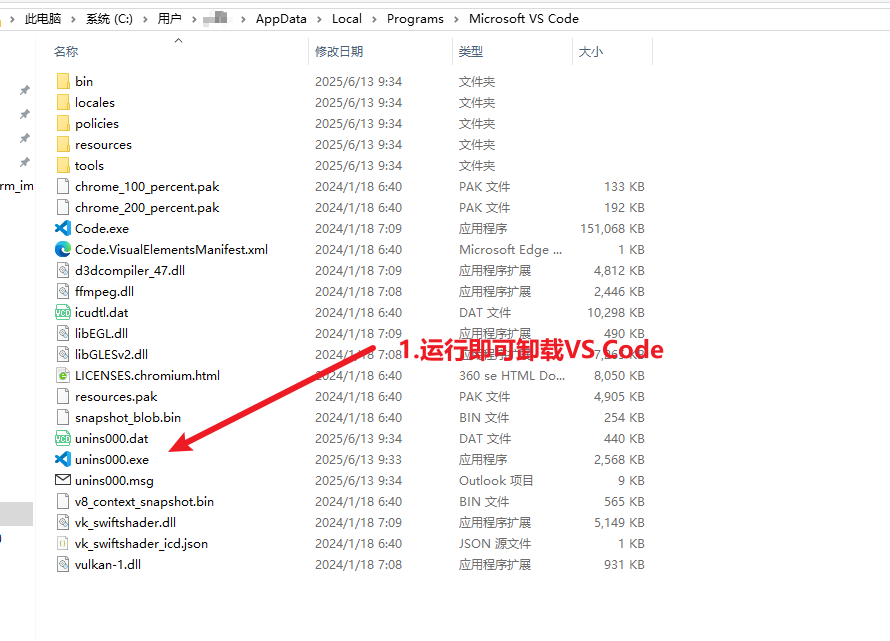This screenshot has width=890, height=641.
Task: Expand the chevron after 此电脑 in address bar
Action: [x=73, y=19]
